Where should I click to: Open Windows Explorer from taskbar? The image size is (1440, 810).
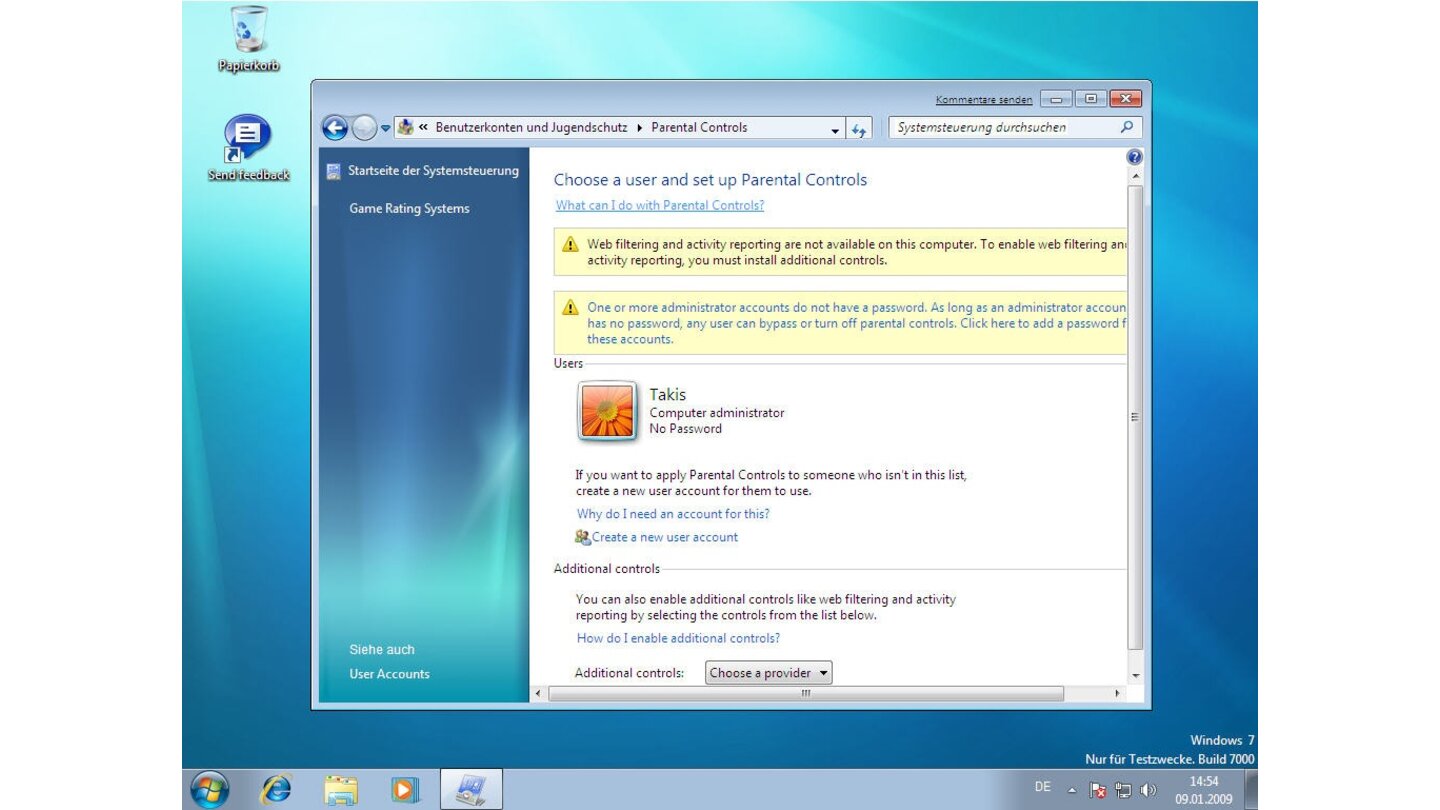pyautogui.click(x=340, y=790)
